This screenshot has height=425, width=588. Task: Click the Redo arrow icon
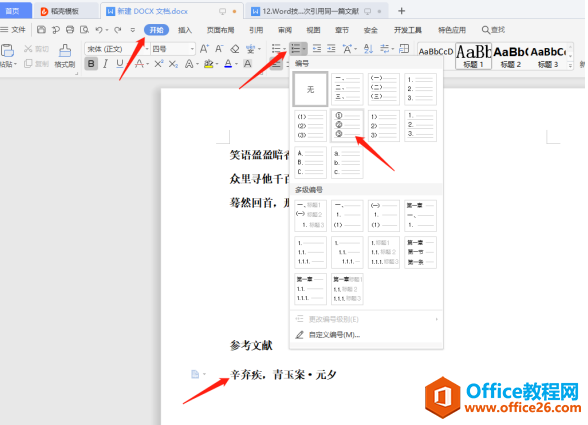coord(118,30)
